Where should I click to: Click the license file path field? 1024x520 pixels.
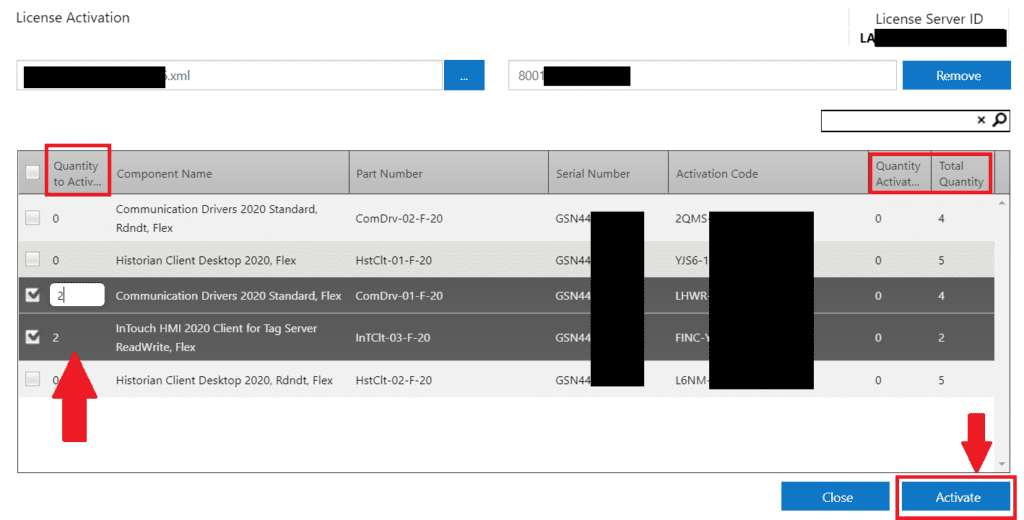(229, 75)
